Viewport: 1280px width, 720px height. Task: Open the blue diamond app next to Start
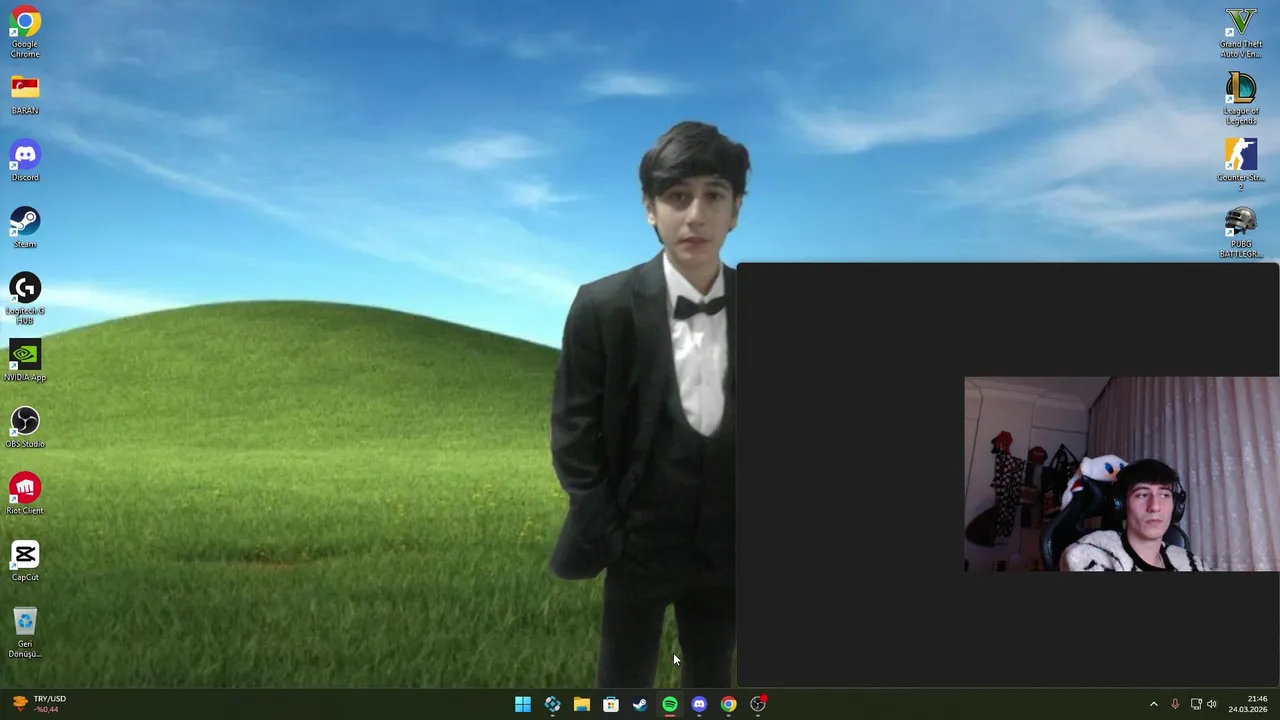(552, 704)
